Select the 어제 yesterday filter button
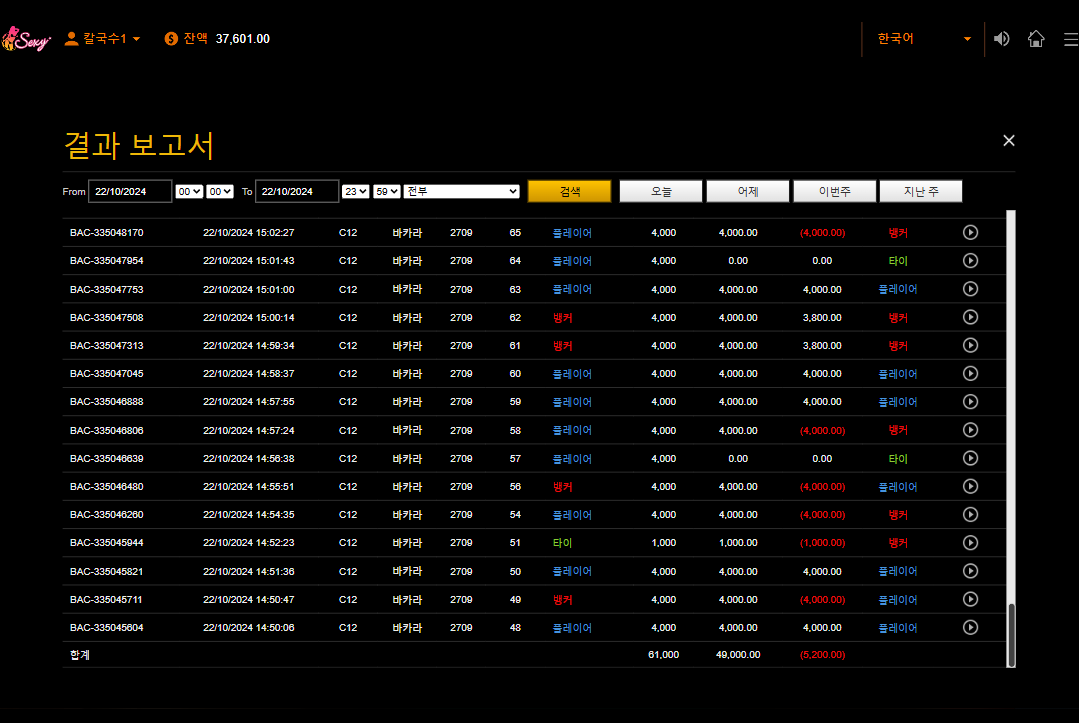Image resolution: width=1079 pixels, height=723 pixels. click(x=747, y=191)
